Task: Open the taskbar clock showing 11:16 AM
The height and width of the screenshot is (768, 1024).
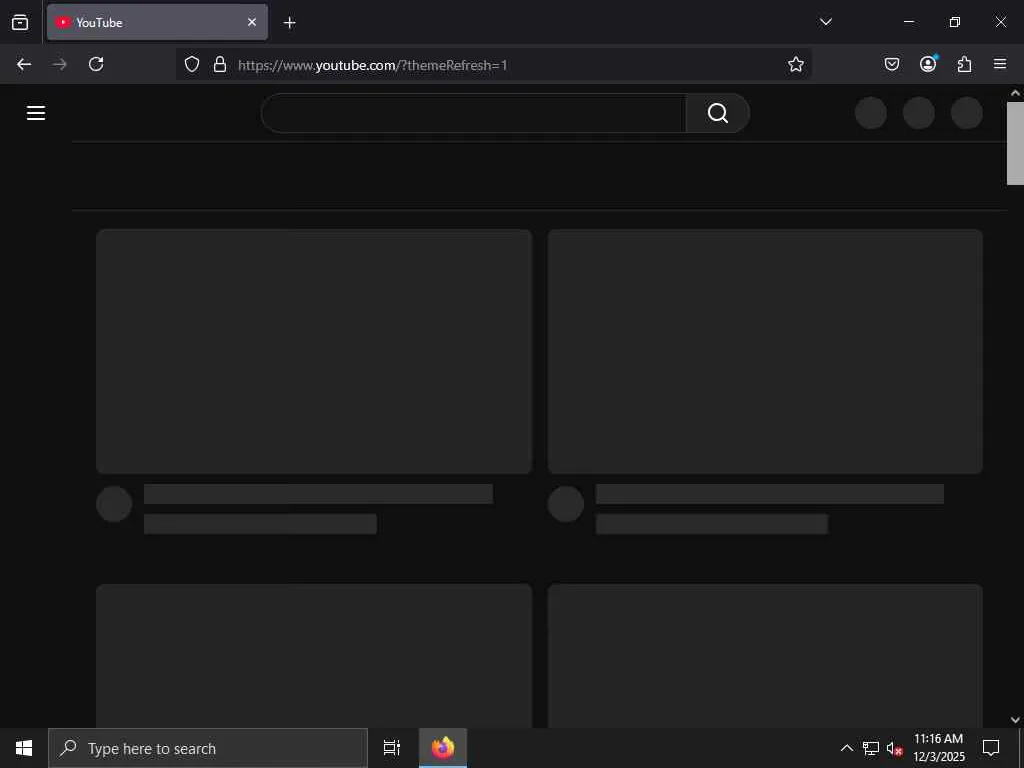Action: coord(938,748)
